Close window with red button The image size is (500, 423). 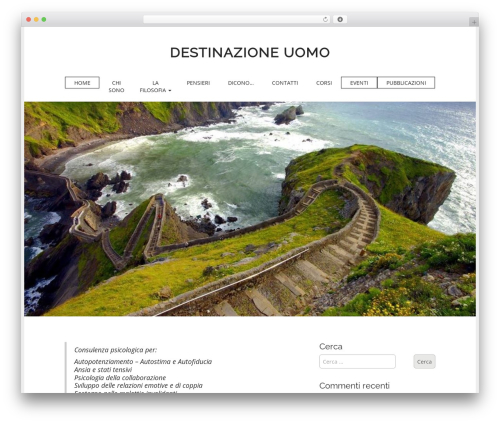tap(29, 20)
